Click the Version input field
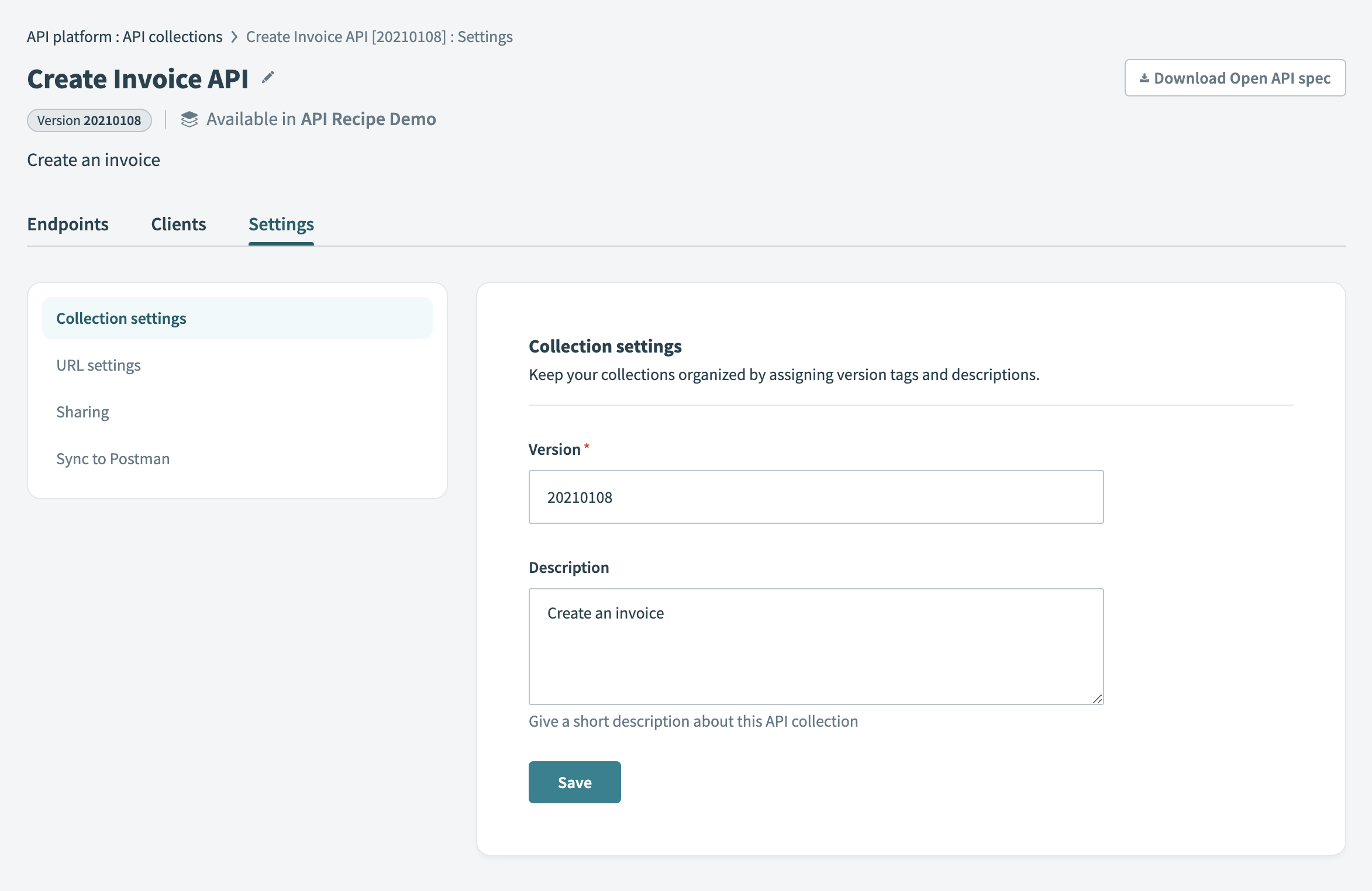 pos(816,496)
